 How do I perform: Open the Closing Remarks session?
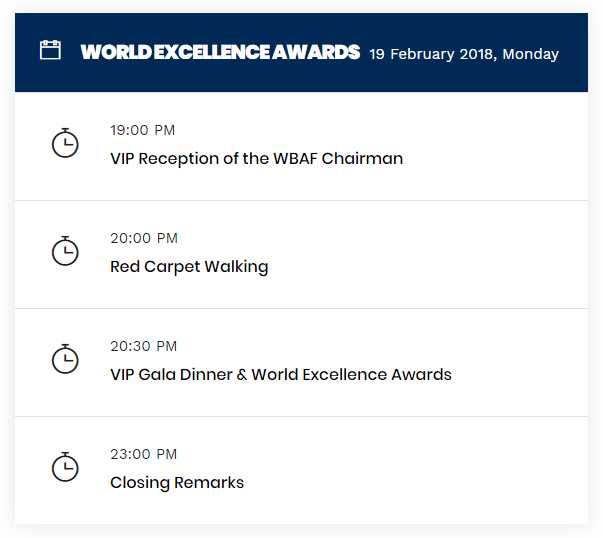pyautogui.click(x=177, y=483)
